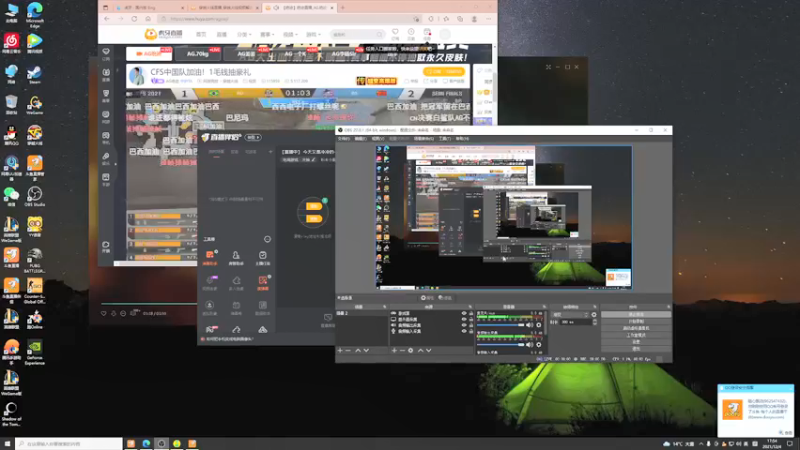Undock the OBS audio mixer panel
Image resolution: width=800 pixels, height=450 pixels.
point(544,307)
